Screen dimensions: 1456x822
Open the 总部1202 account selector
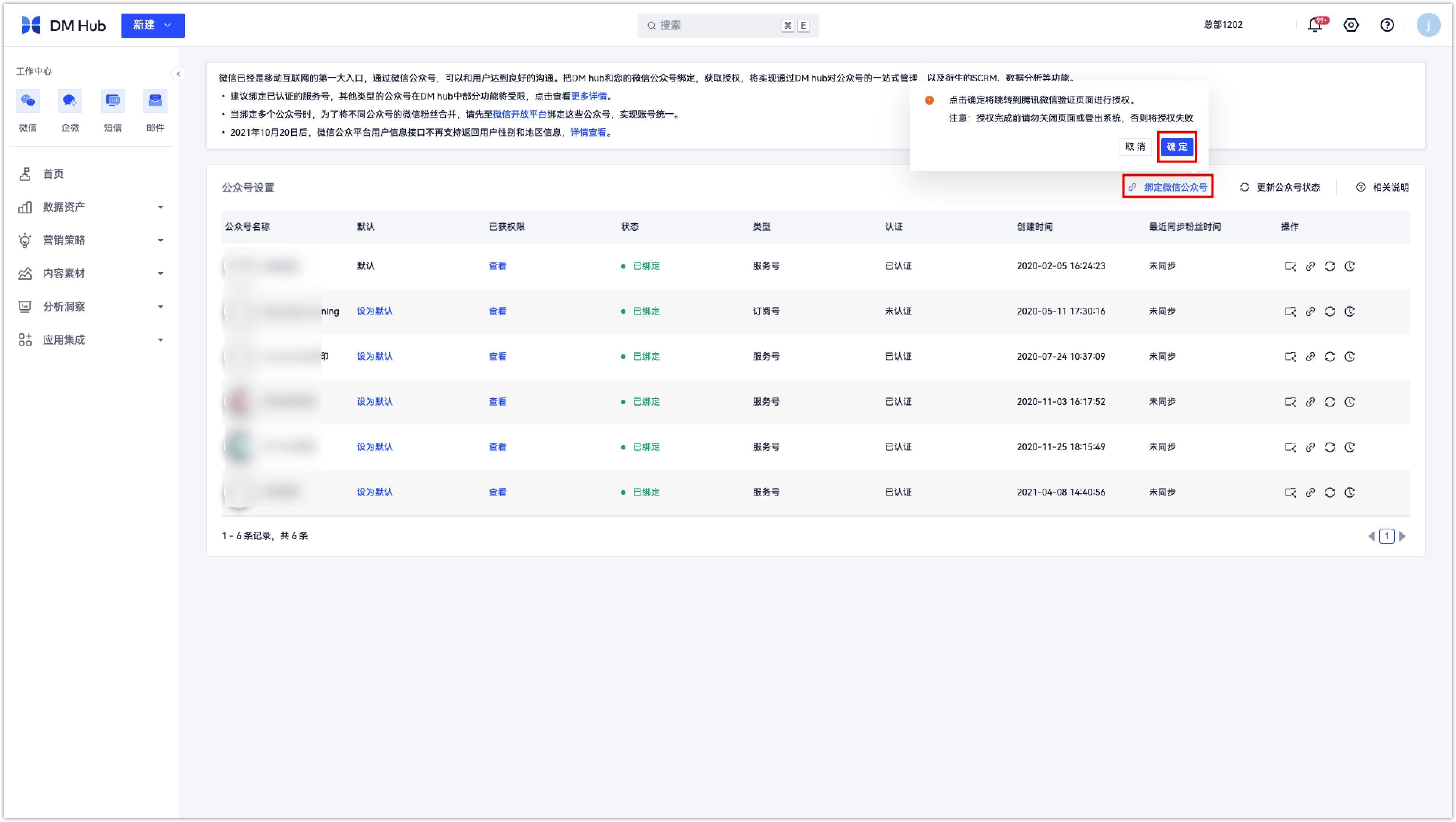[1223, 25]
